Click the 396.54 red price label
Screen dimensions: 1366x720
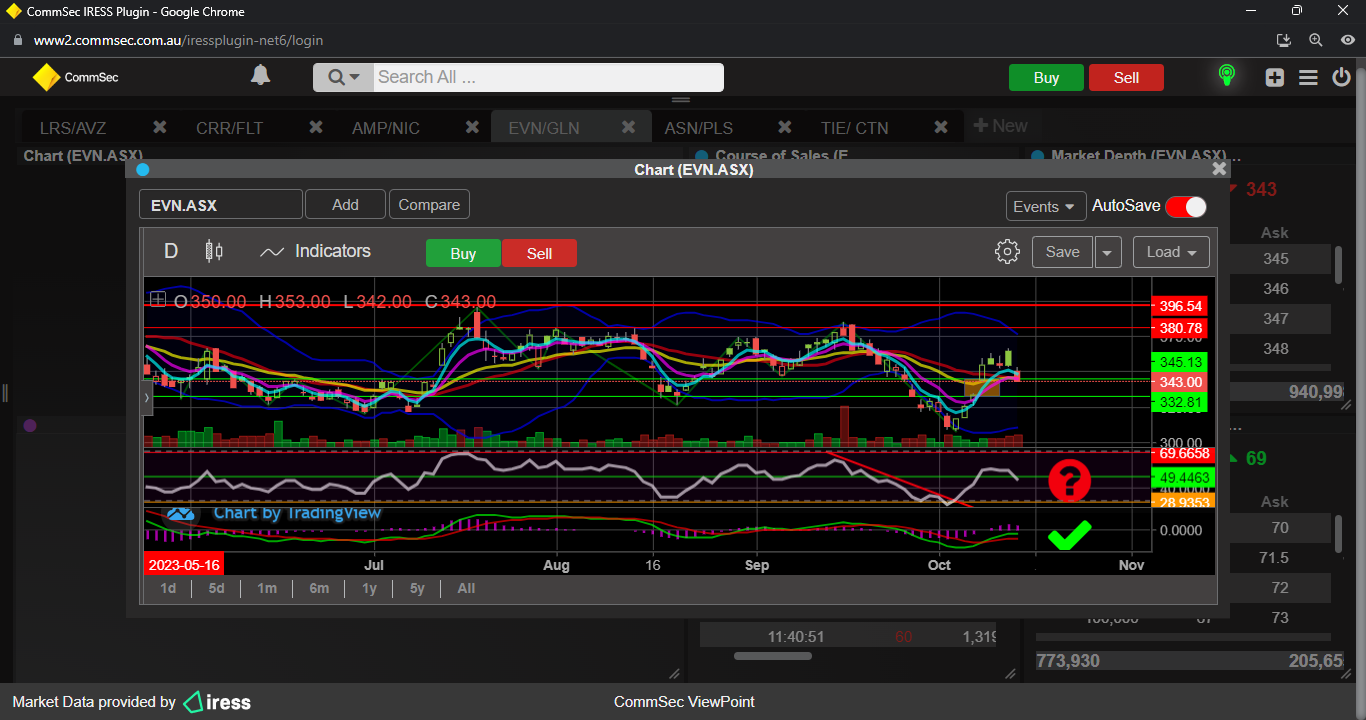point(1180,305)
